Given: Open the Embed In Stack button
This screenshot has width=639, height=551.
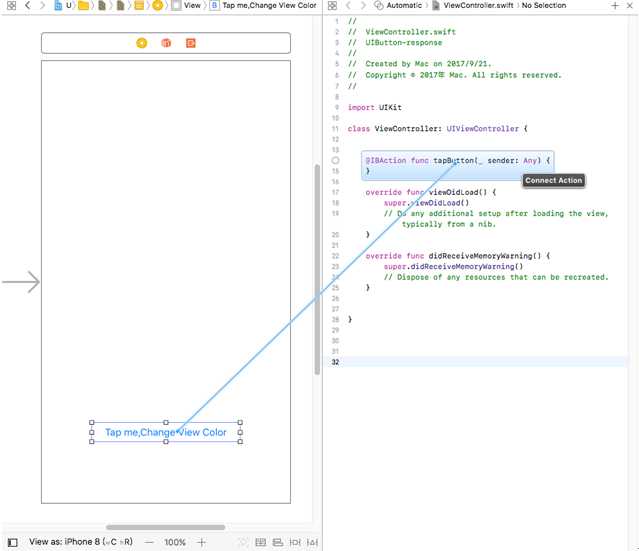Looking at the screenshot, I should [x=260, y=542].
